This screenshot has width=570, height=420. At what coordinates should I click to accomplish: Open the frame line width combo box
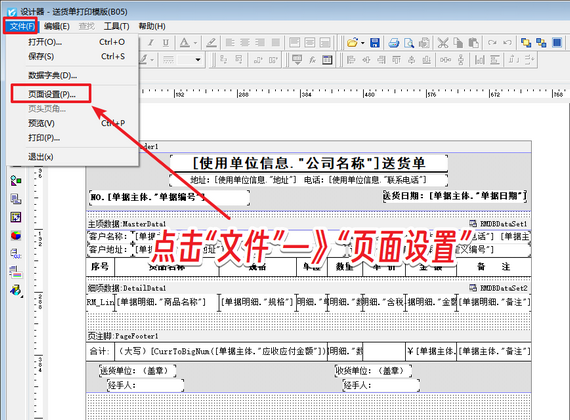(x=190, y=60)
